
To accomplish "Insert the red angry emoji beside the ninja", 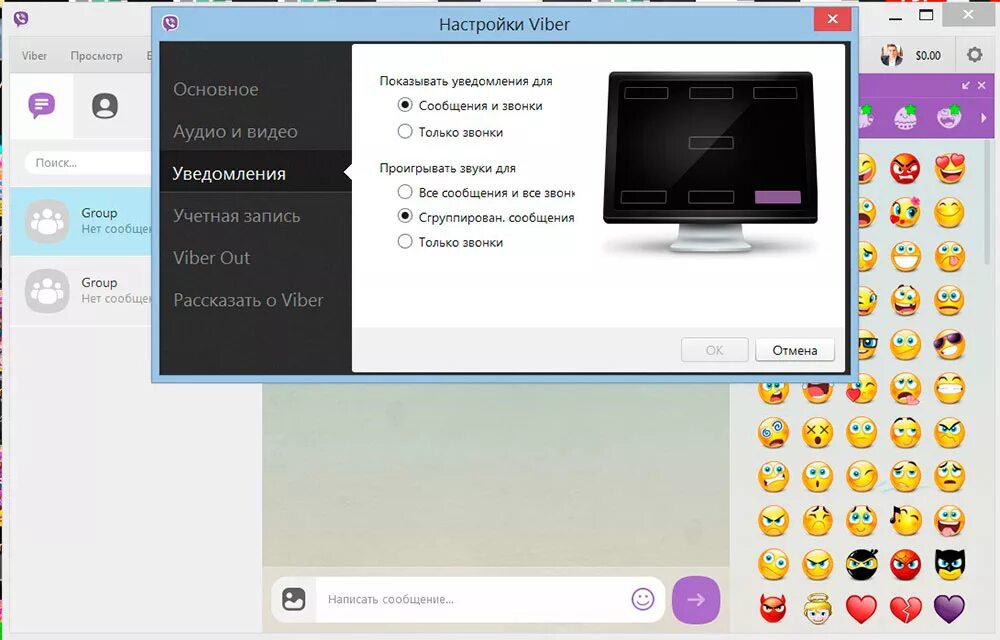I will pos(905,565).
